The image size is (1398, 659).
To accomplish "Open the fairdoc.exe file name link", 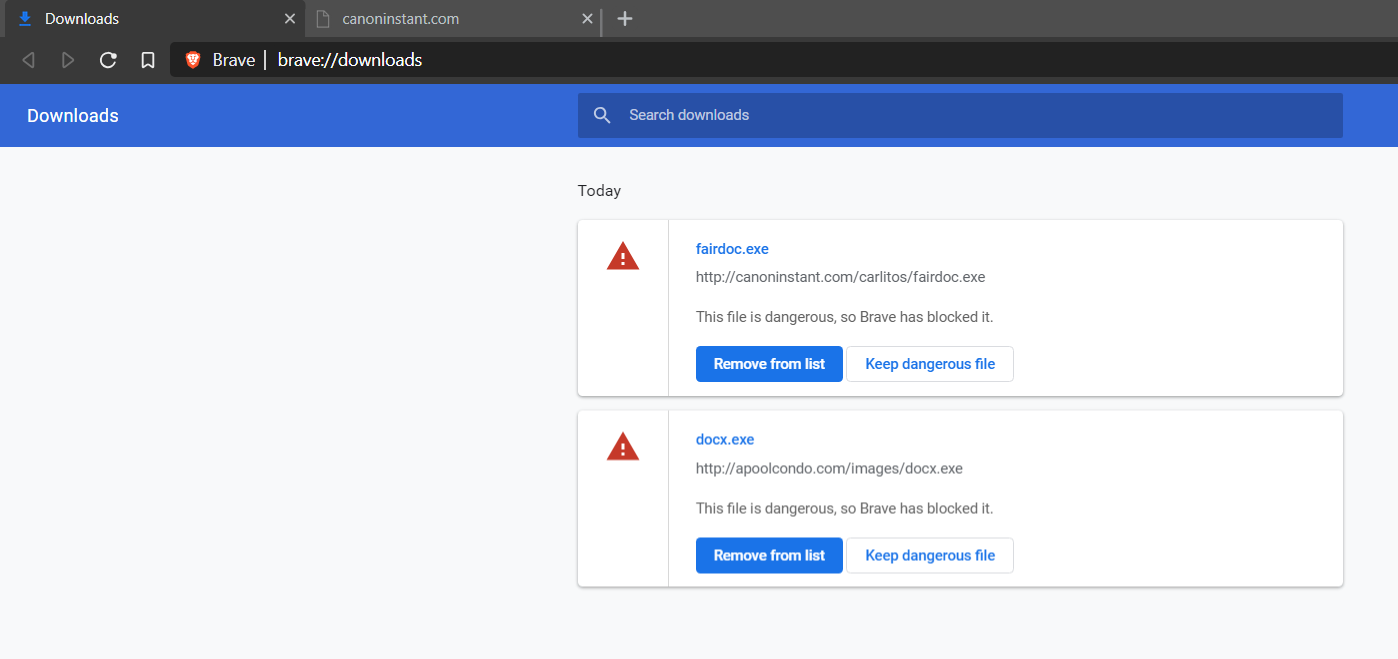I will coord(732,249).
